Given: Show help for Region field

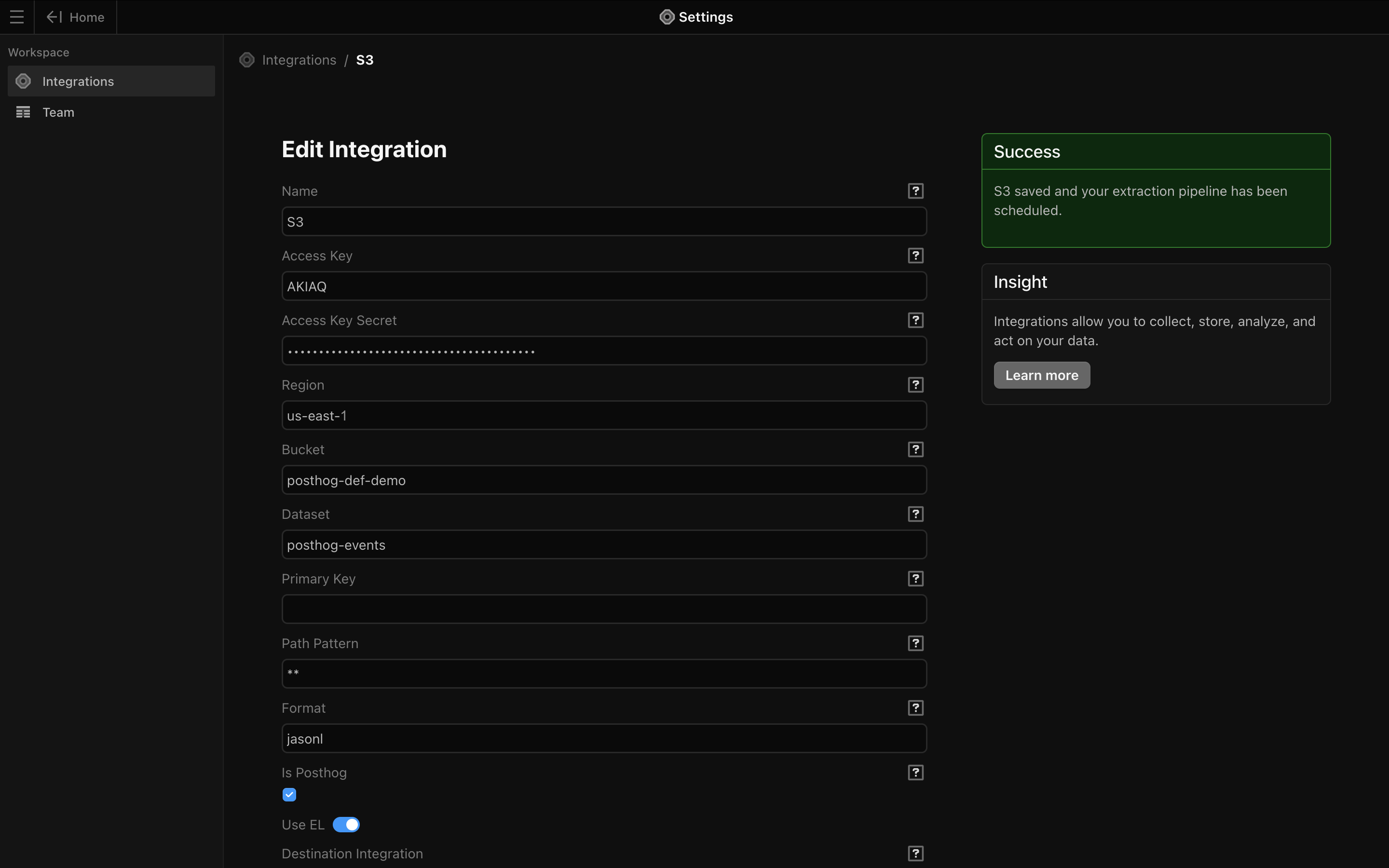Looking at the screenshot, I should [x=915, y=385].
